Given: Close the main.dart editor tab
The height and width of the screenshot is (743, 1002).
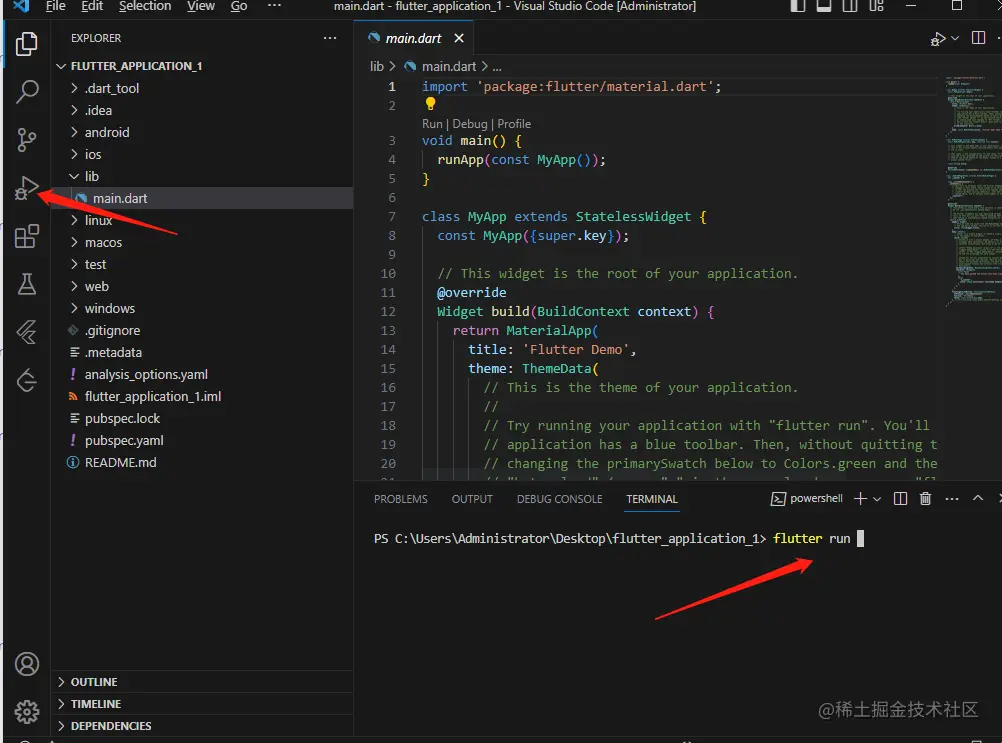Looking at the screenshot, I should tap(459, 38).
